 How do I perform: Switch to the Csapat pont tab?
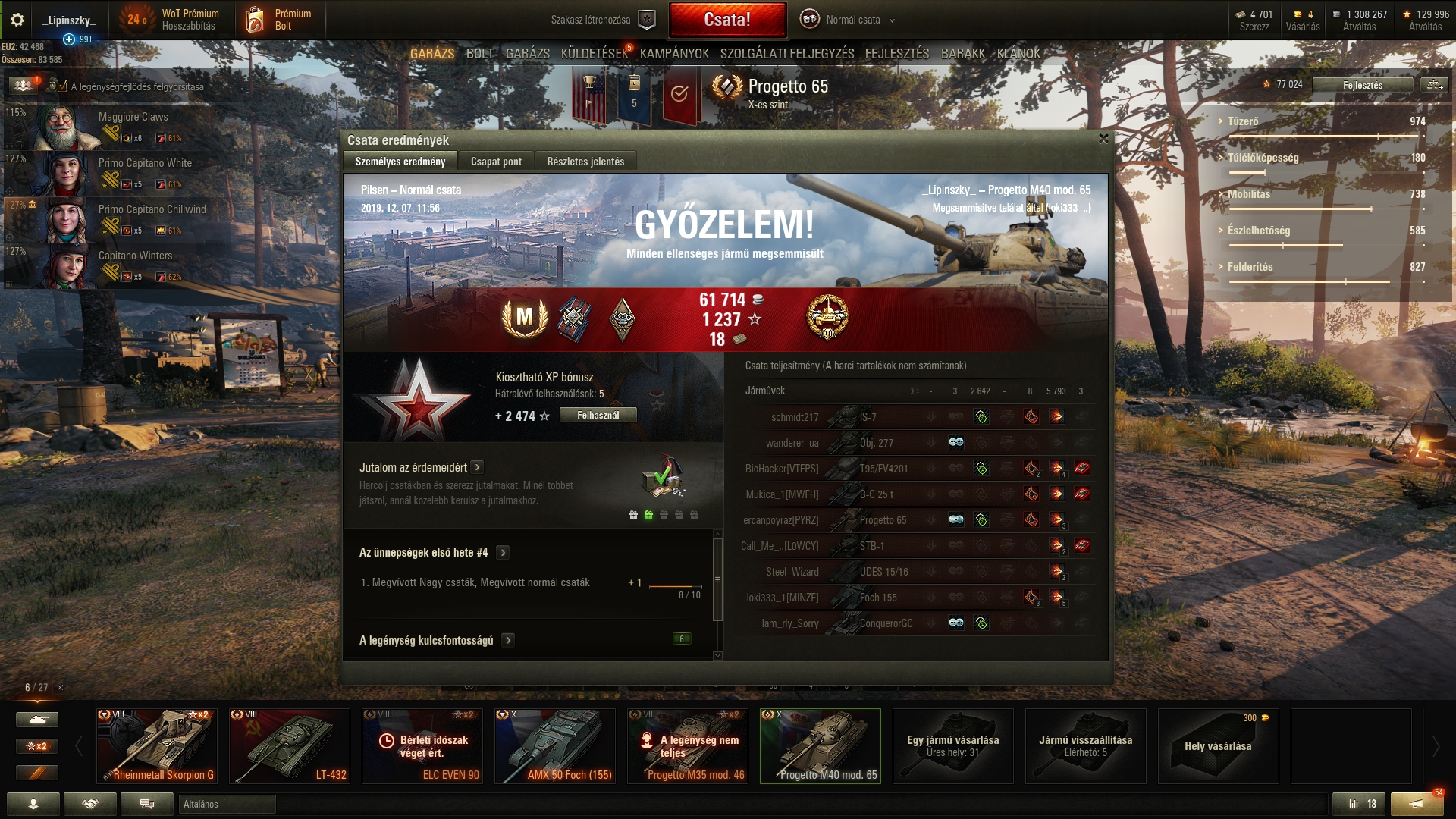point(496,162)
